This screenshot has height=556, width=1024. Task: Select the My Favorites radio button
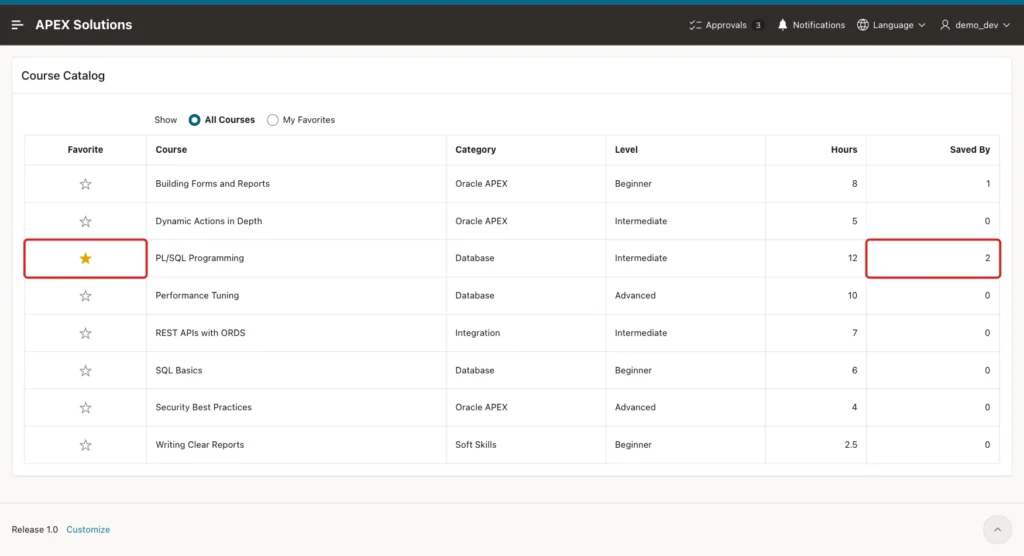(x=272, y=120)
